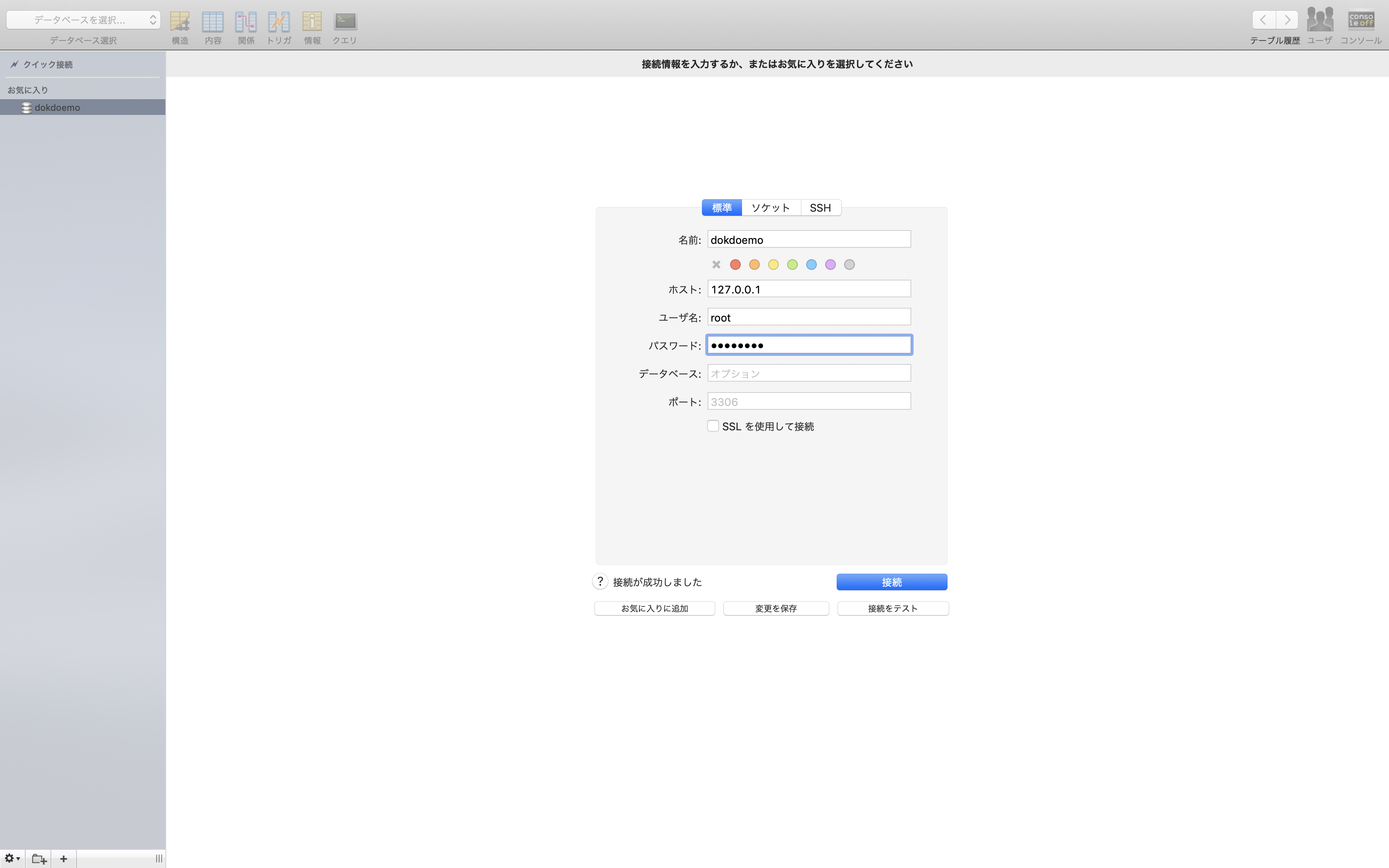Screen dimensions: 1389x868
Task: Open the Triggers (トリガ) view icon
Action: tap(279, 22)
